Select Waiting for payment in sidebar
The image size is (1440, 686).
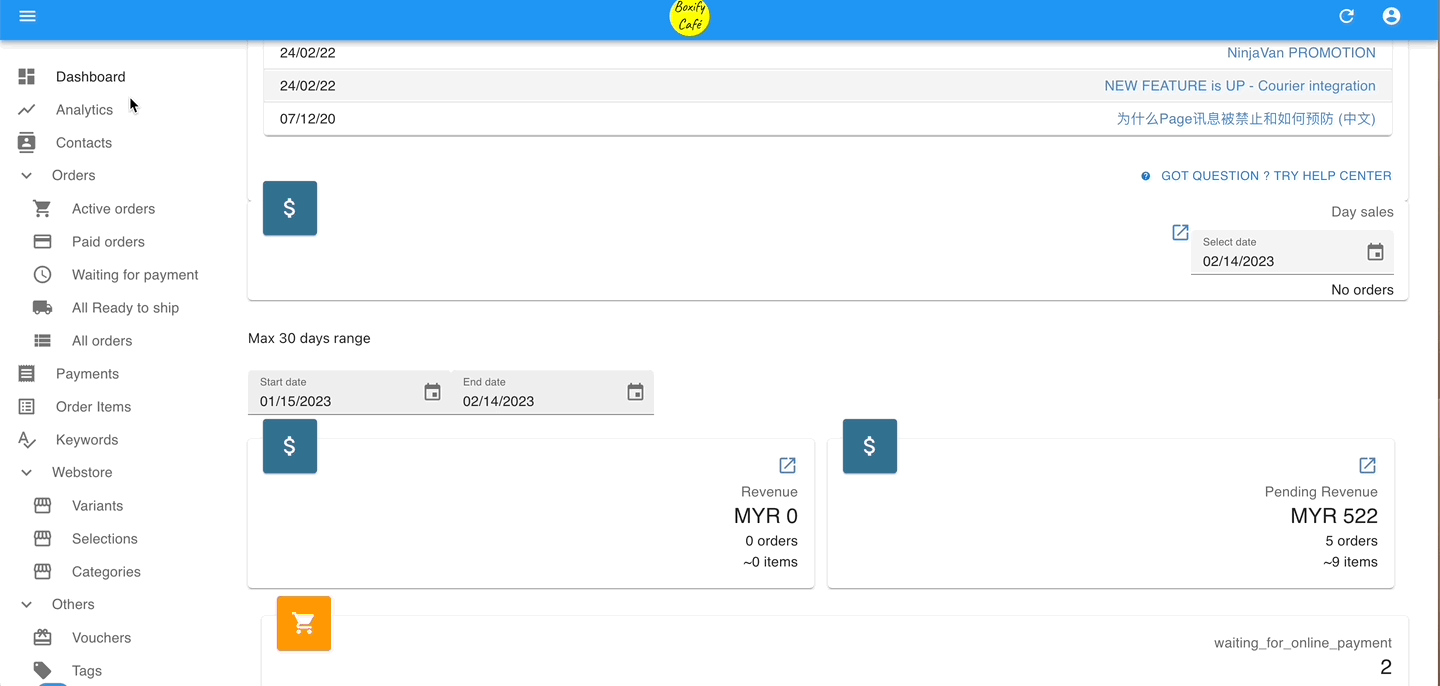[135, 275]
